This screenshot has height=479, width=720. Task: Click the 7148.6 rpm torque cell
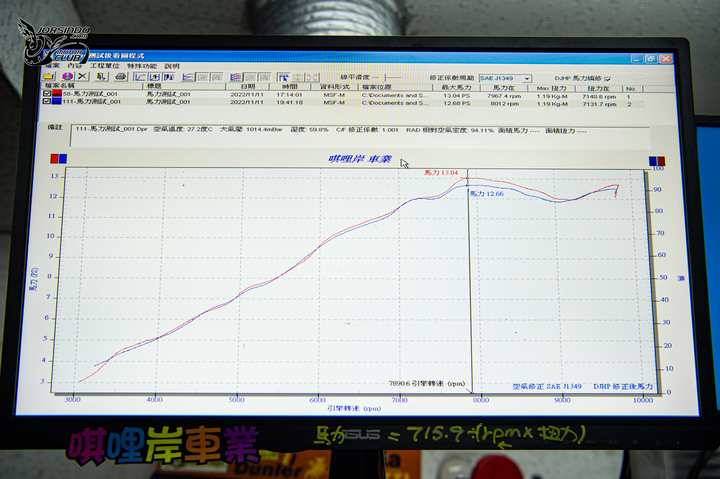[599, 97]
